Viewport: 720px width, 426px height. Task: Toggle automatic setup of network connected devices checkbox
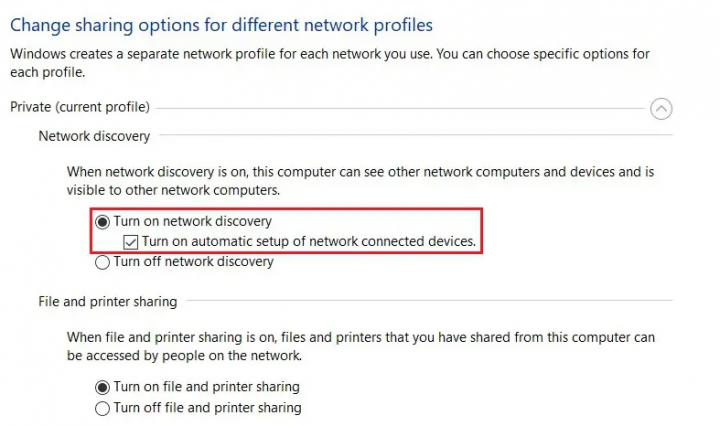tap(130, 242)
